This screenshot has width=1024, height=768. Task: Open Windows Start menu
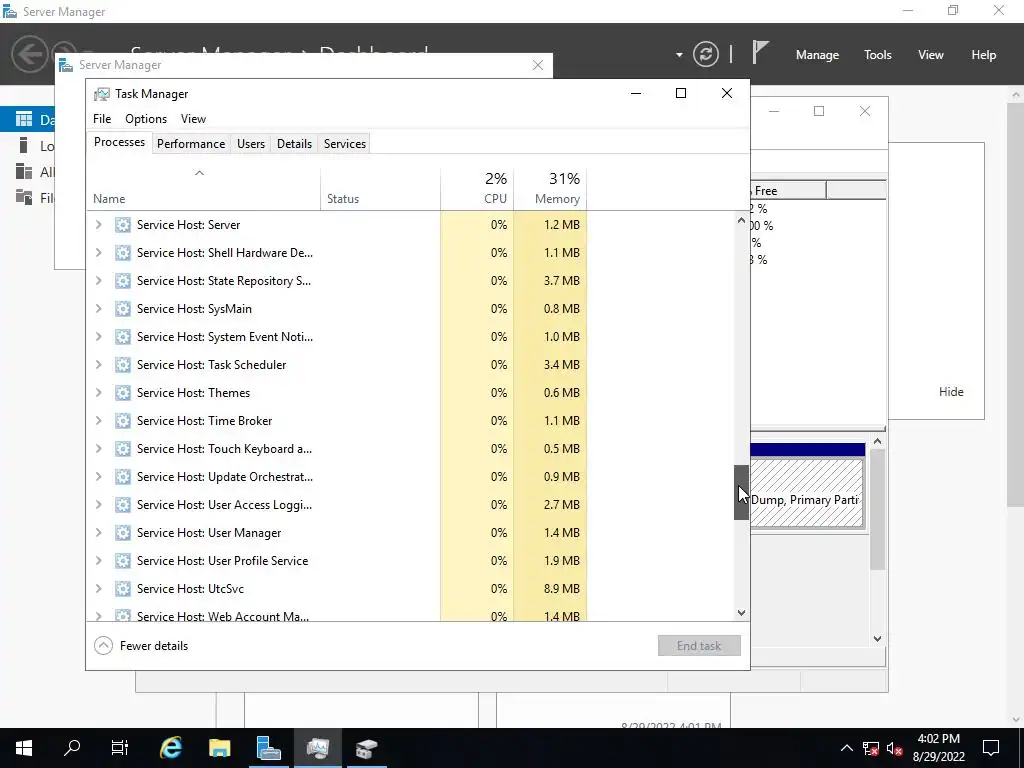point(24,748)
